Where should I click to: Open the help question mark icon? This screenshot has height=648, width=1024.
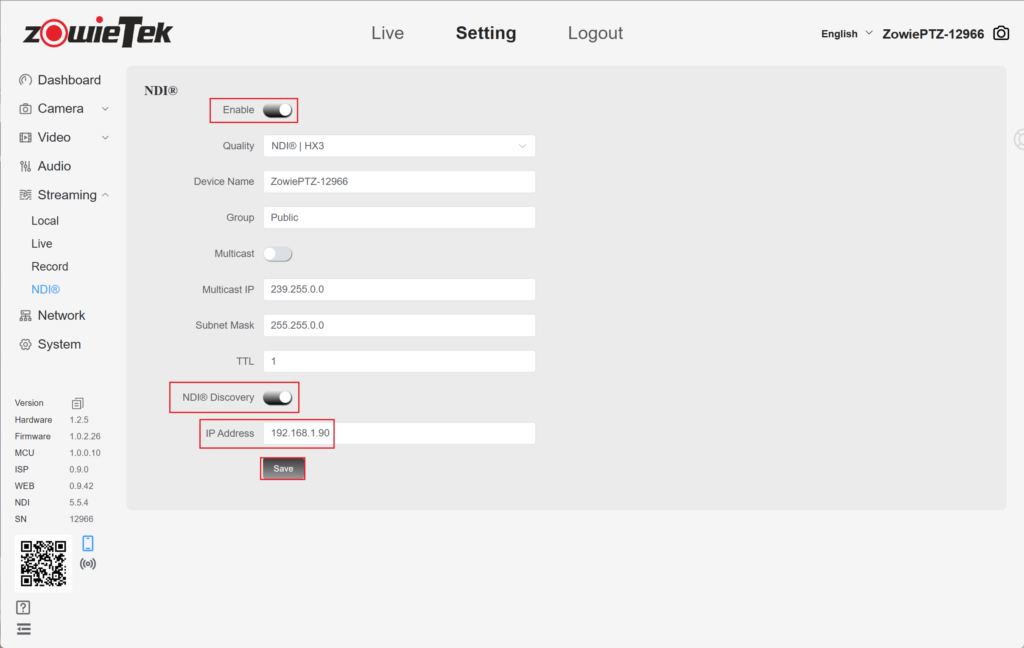click(x=24, y=607)
